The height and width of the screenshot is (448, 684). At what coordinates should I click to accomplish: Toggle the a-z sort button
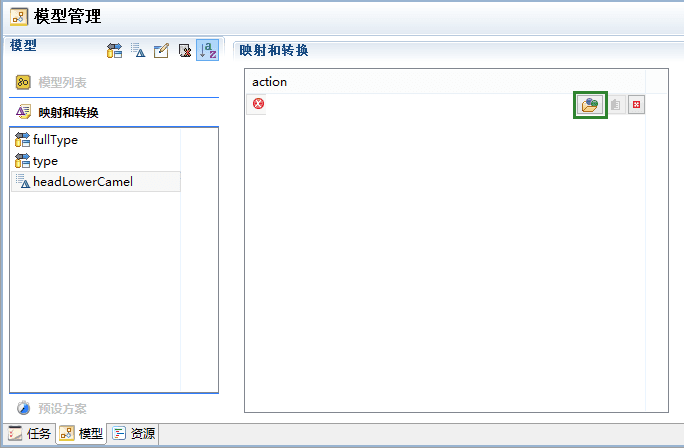(x=208, y=50)
